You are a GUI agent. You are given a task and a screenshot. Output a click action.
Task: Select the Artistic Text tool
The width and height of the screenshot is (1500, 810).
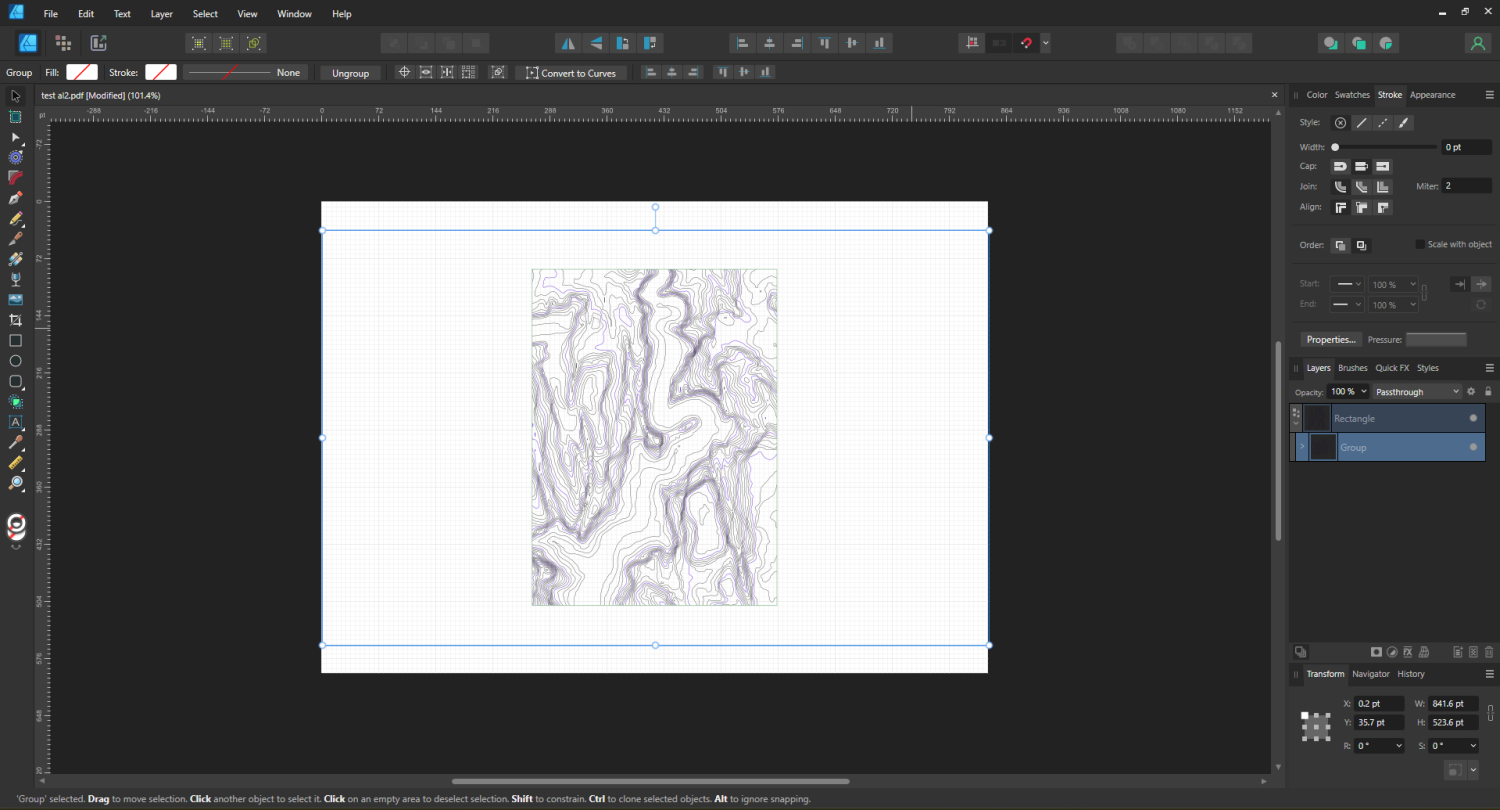coord(15,421)
